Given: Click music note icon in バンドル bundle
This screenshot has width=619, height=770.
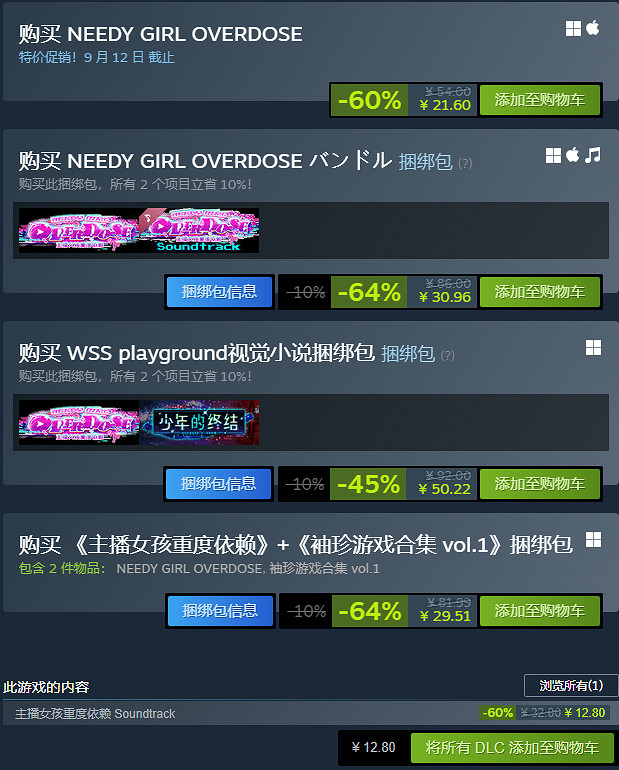Looking at the screenshot, I should click(592, 155).
